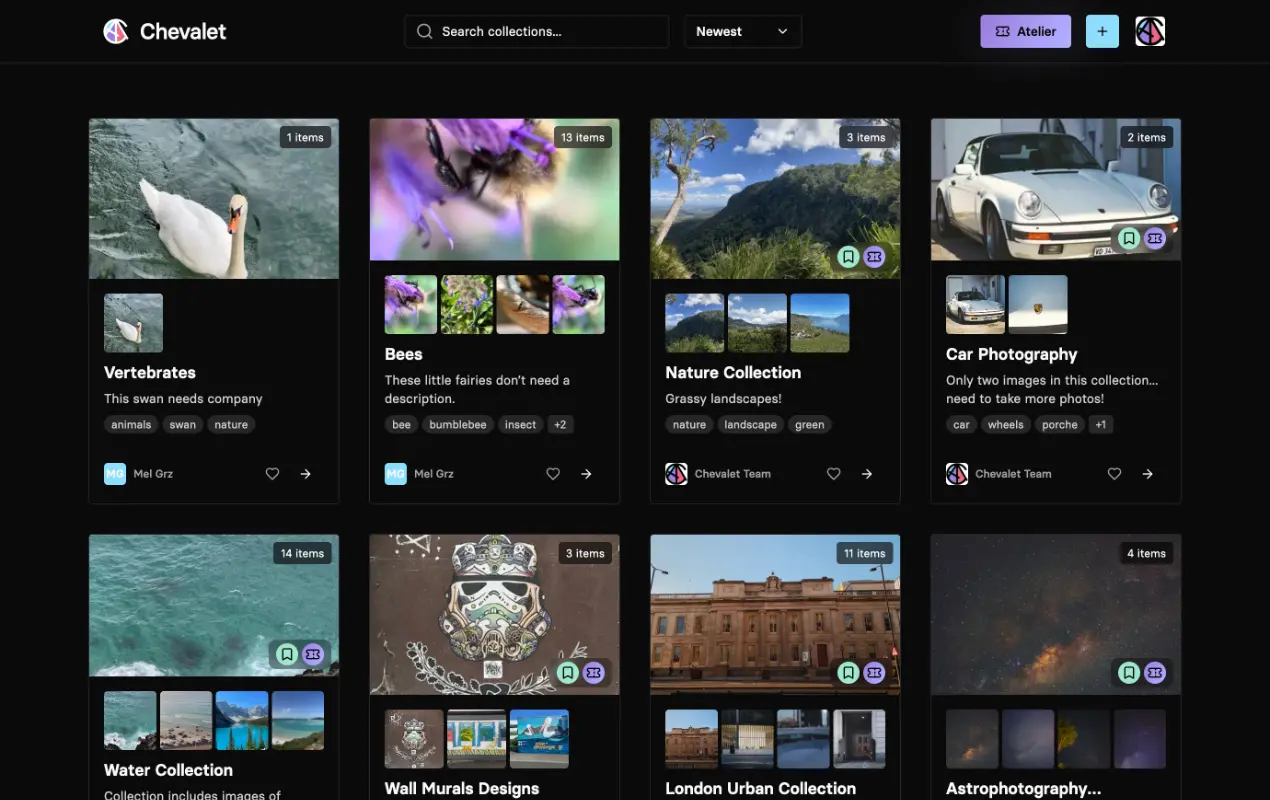Select the landscape tag on Nature Collection
Screen dimensions: 1270x800
click(750, 425)
